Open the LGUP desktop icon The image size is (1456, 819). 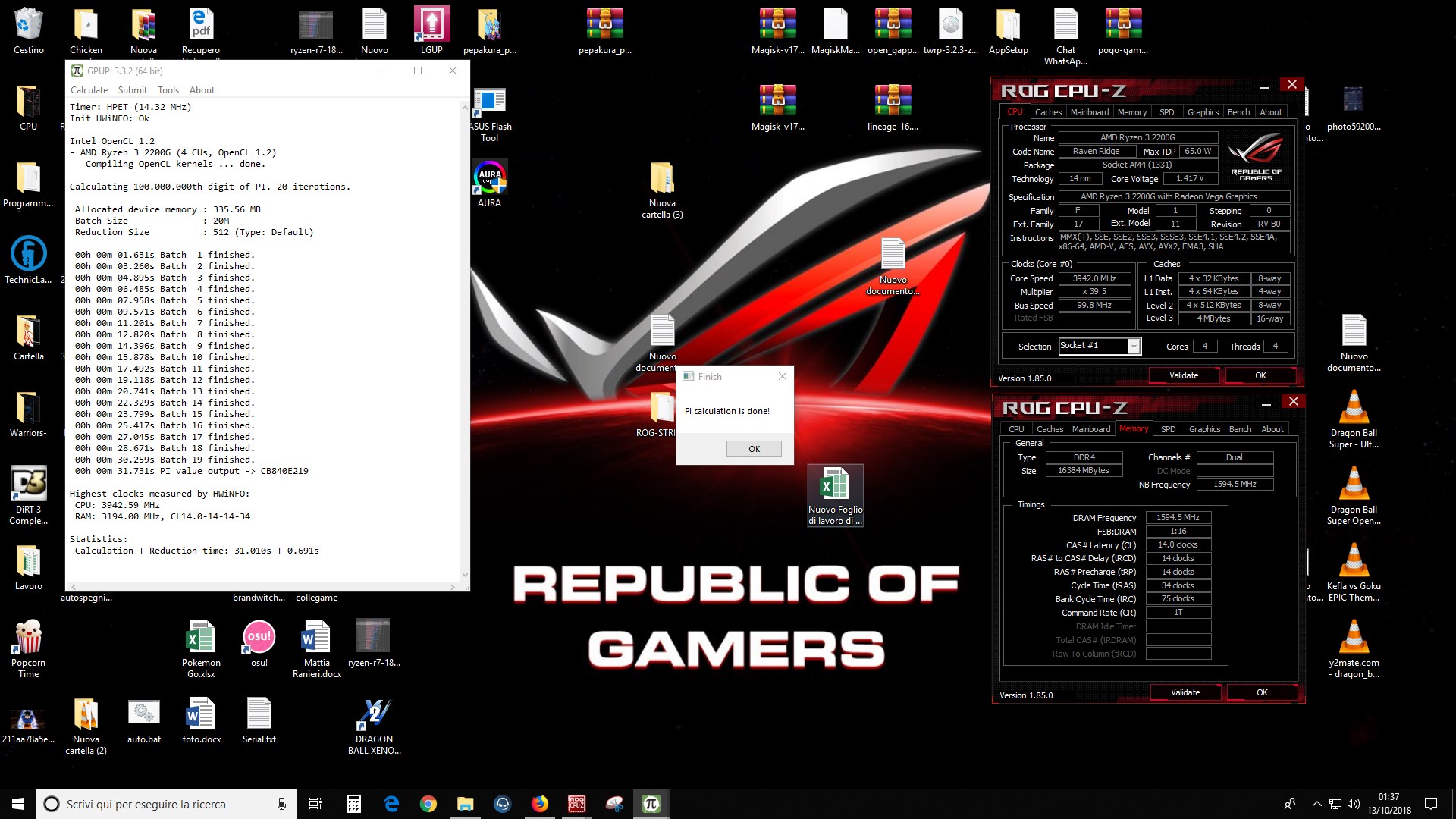tap(431, 32)
